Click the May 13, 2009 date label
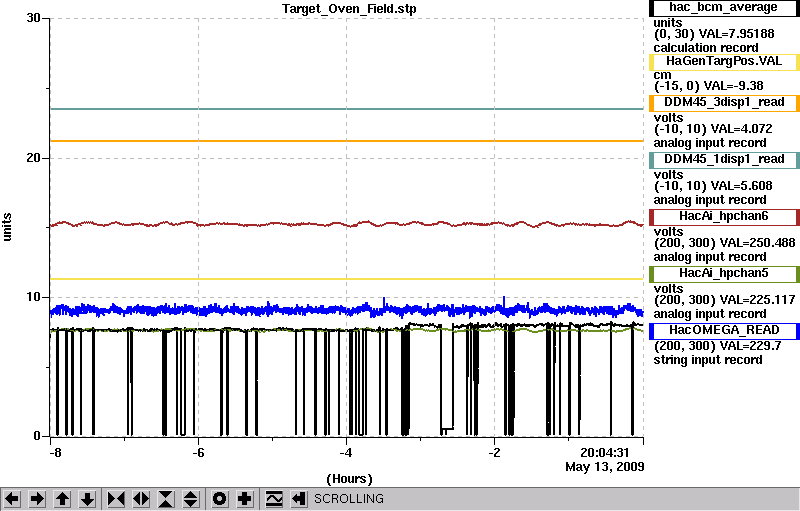The width and height of the screenshot is (800, 511). tap(605, 467)
